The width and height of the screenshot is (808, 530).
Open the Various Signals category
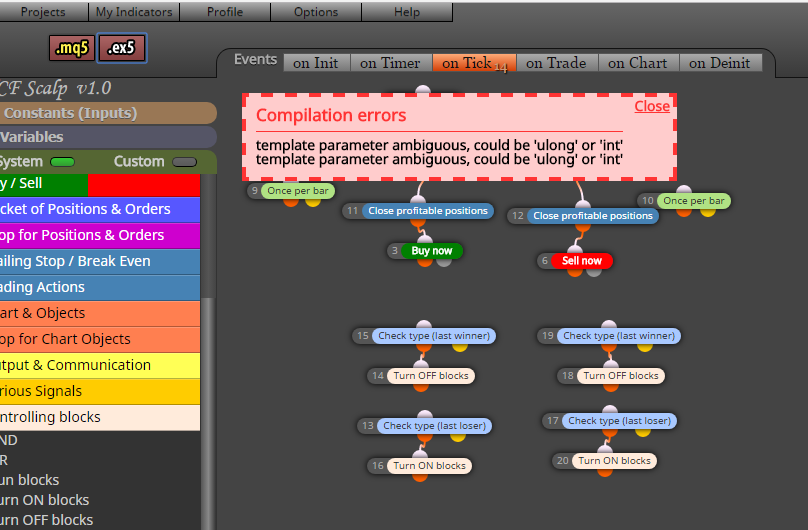click(x=99, y=391)
